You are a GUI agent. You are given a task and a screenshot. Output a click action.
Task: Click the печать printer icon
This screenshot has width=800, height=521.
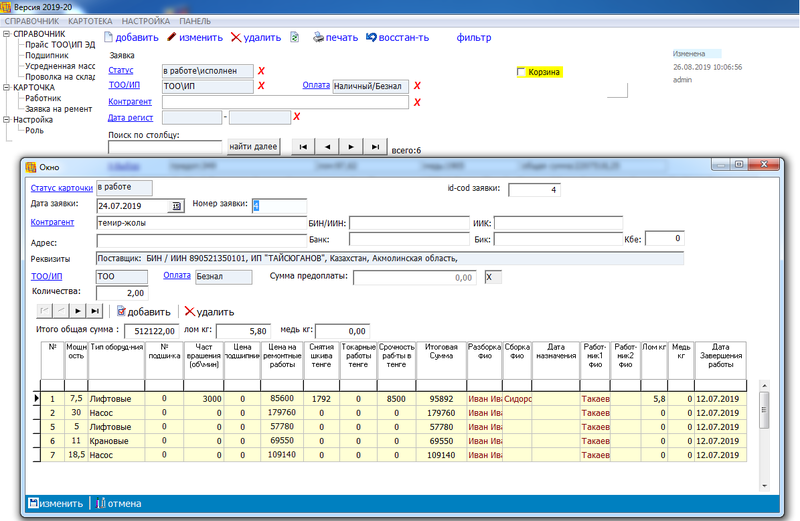(318, 37)
